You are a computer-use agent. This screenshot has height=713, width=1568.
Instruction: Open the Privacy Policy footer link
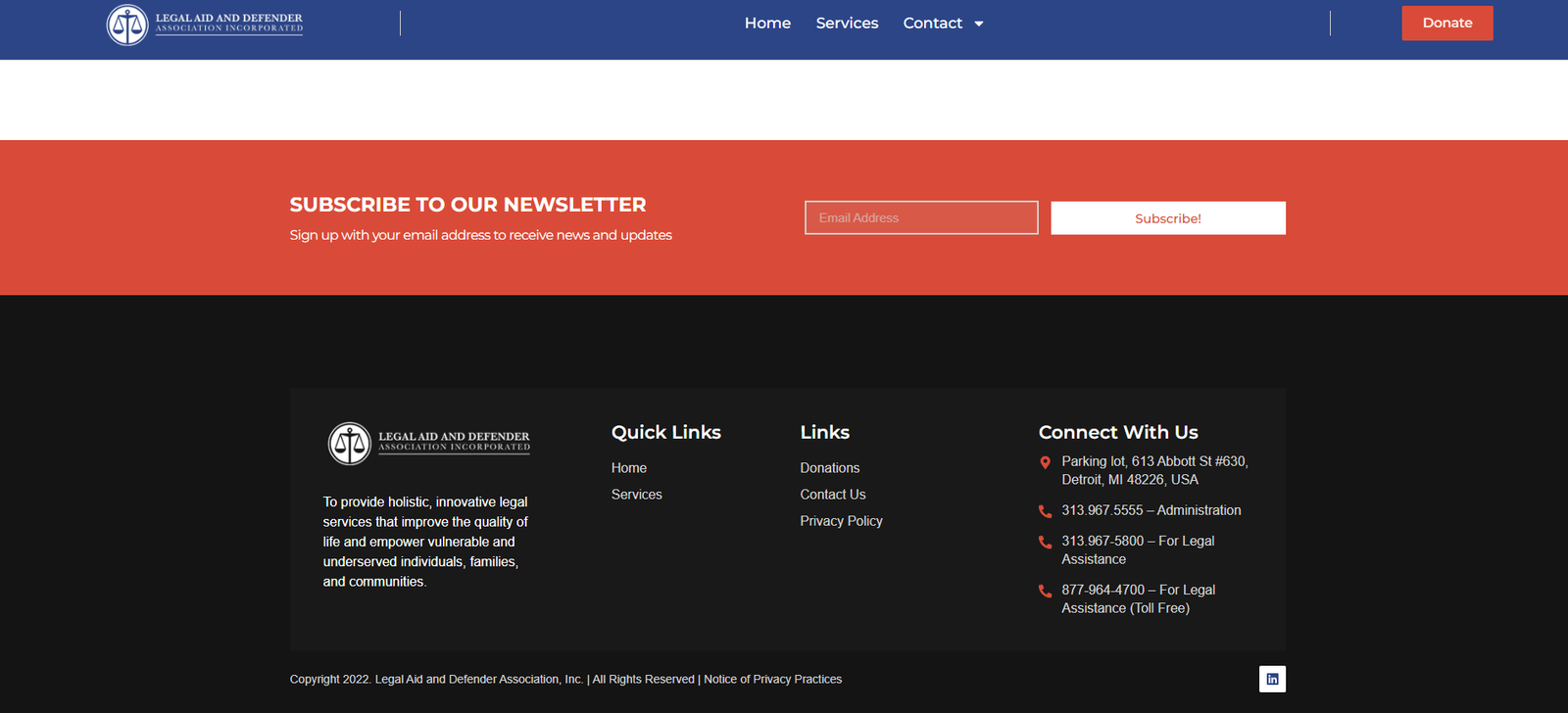(x=841, y=521)
